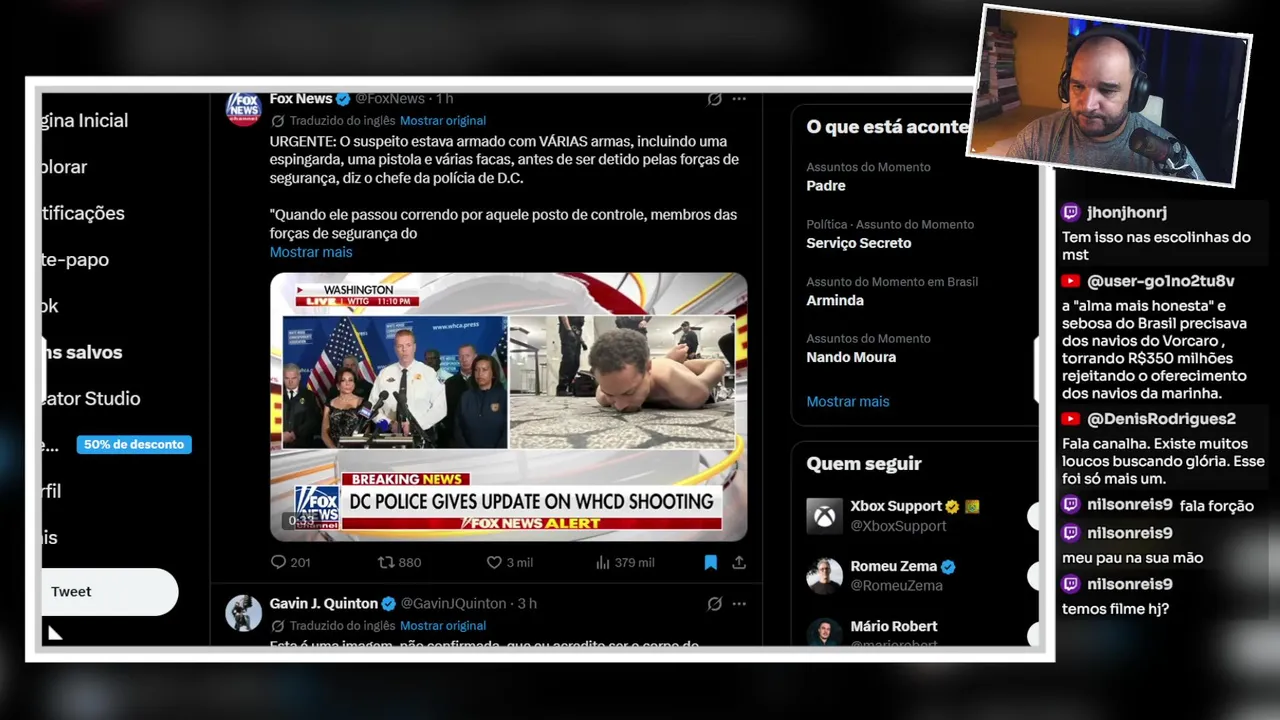Click YouTube icon next to @user-go1no2tu8v
1280x720 pixels.
click(x=1071, y=281)
